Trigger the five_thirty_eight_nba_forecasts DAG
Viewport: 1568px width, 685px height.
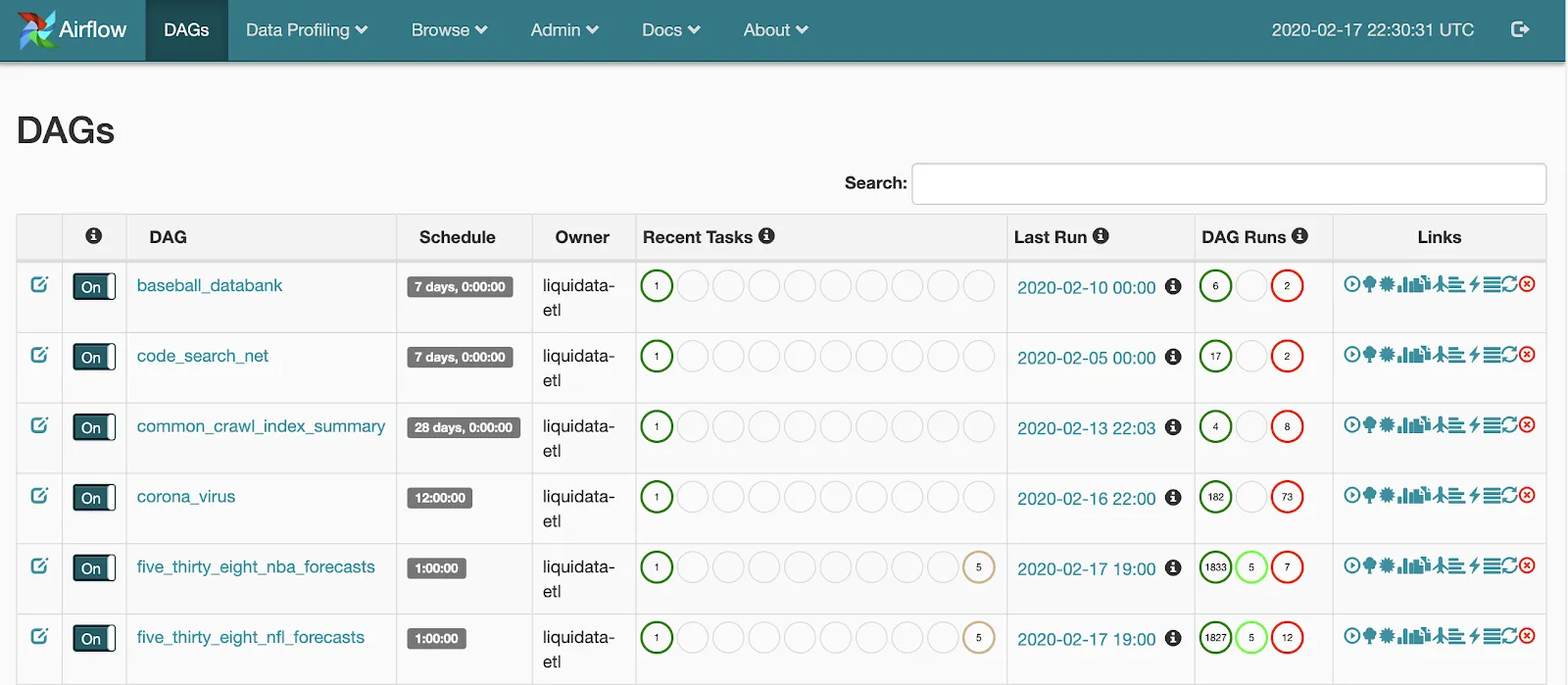point(1352,565)
